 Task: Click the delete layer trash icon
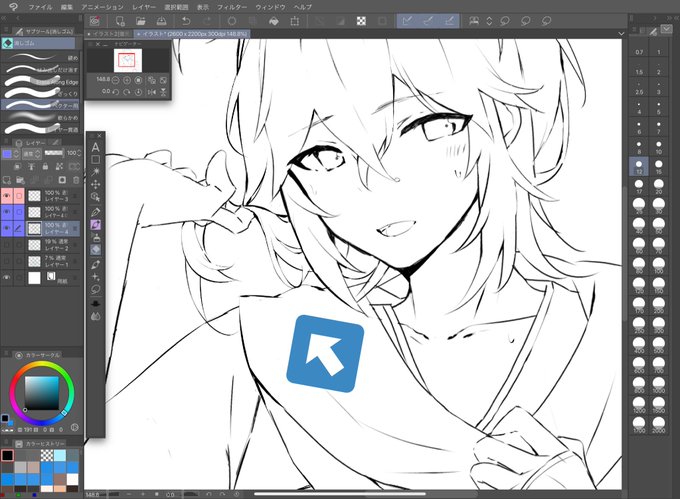pyautogui.click(x=76, y=180)
